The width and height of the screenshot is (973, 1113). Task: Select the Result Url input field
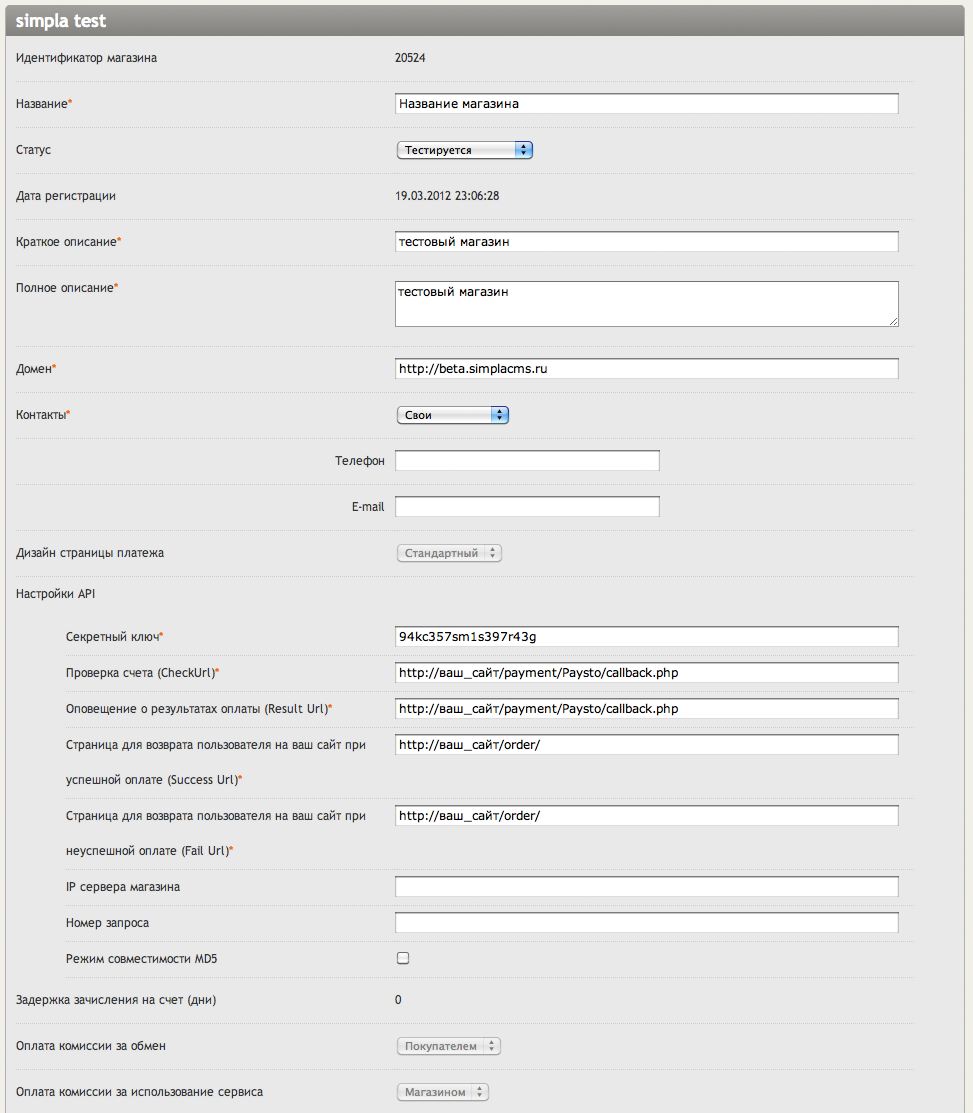(646, 709)
